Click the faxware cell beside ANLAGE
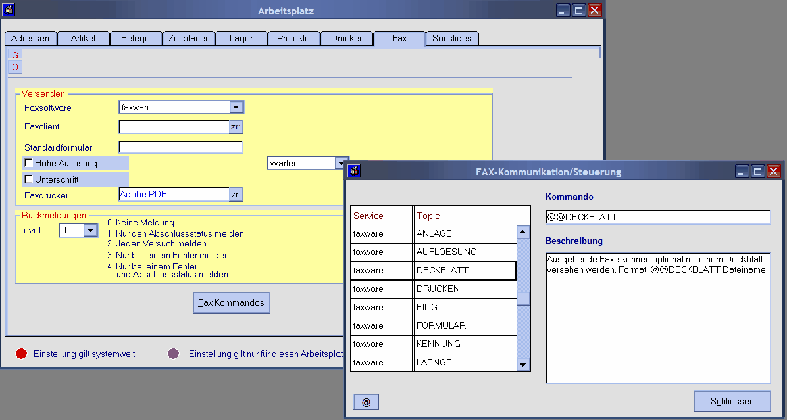787x420 pixels. tap(381, 233)
